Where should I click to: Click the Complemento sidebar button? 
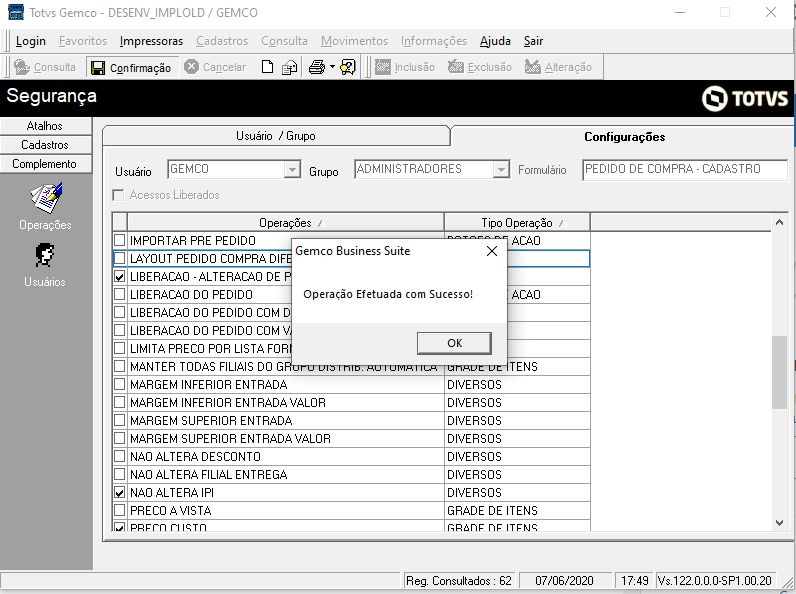click(45, 164)
